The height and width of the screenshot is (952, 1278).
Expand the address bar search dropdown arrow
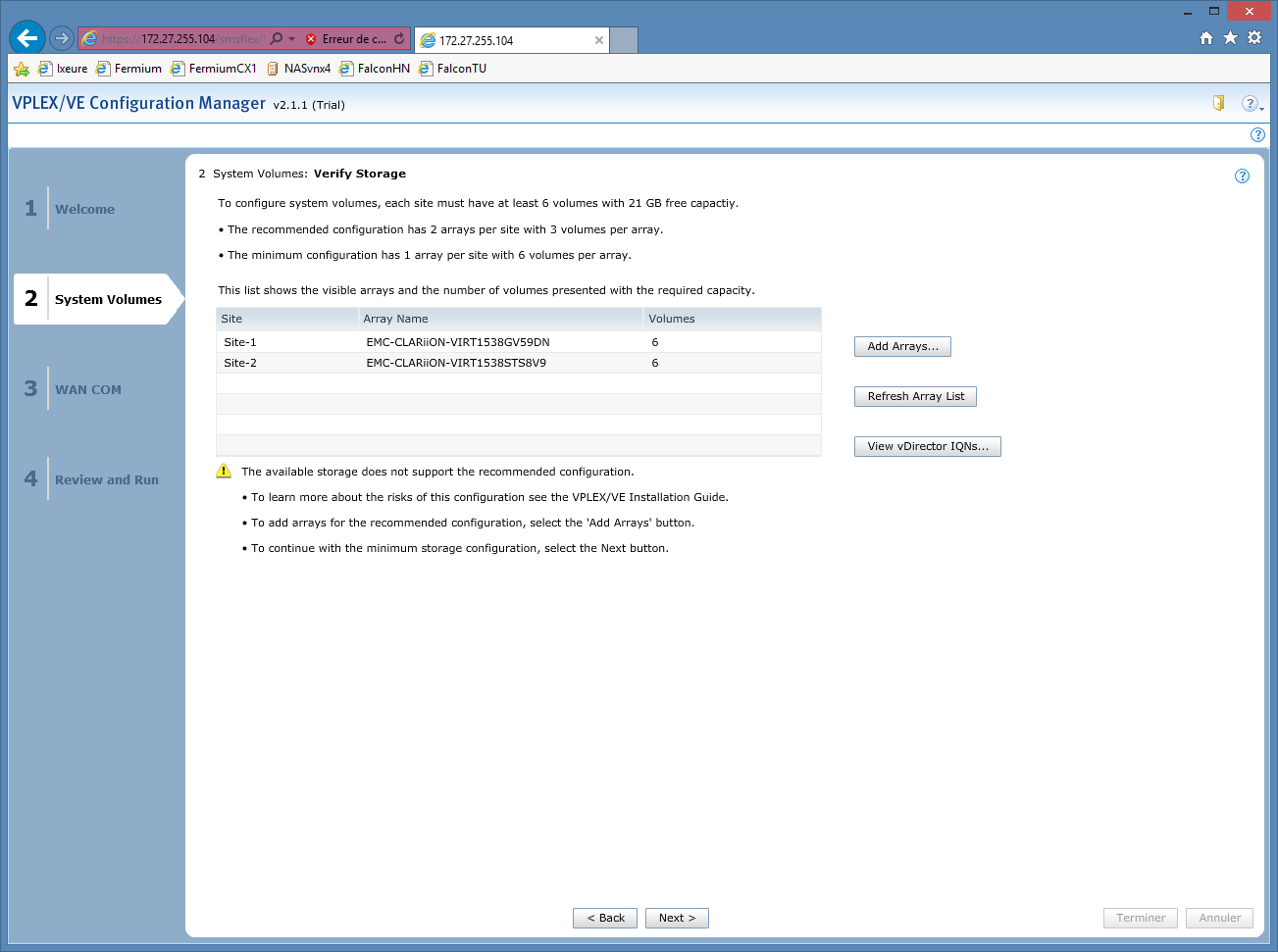click(291, 39)
